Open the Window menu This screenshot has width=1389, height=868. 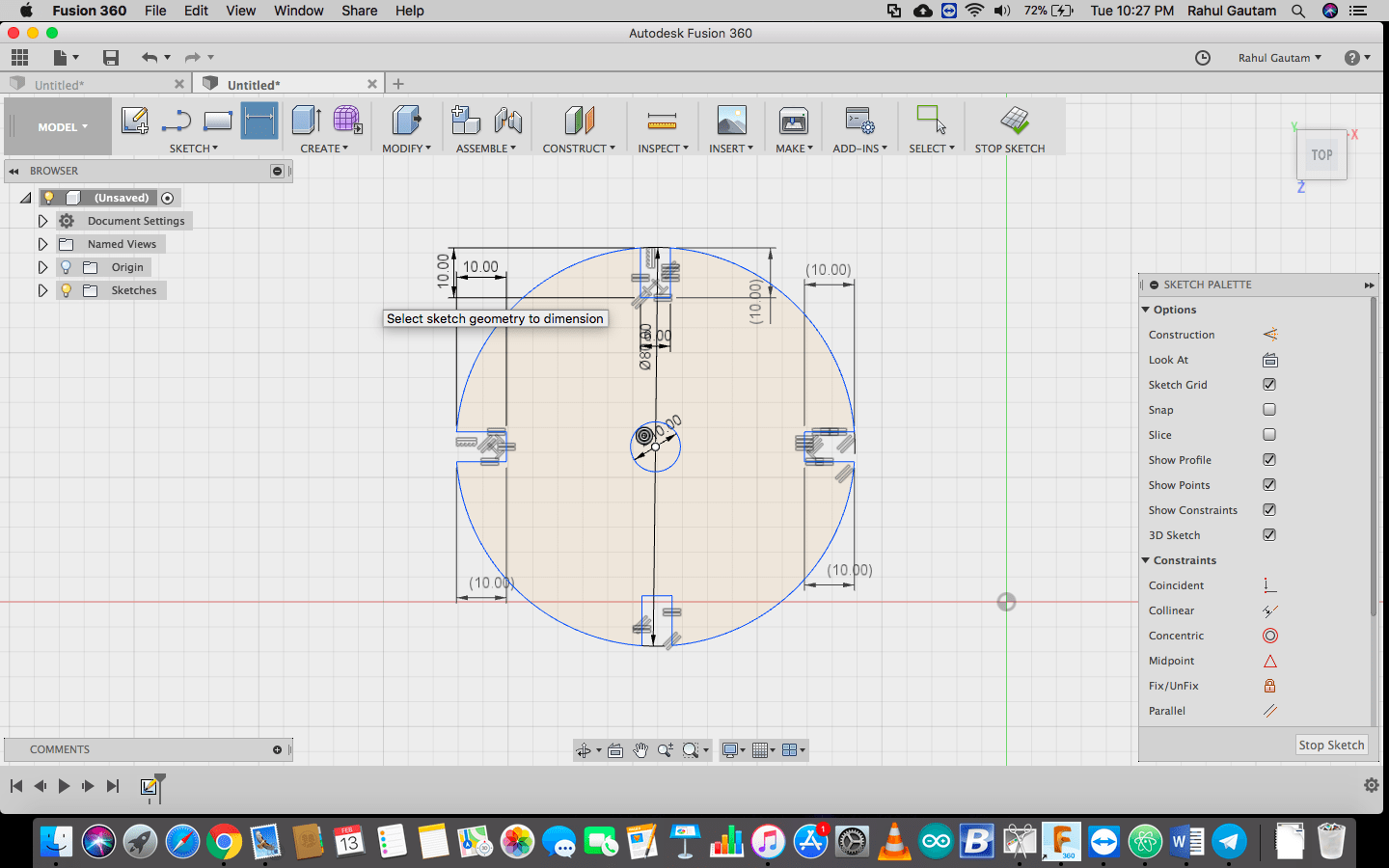298,11
